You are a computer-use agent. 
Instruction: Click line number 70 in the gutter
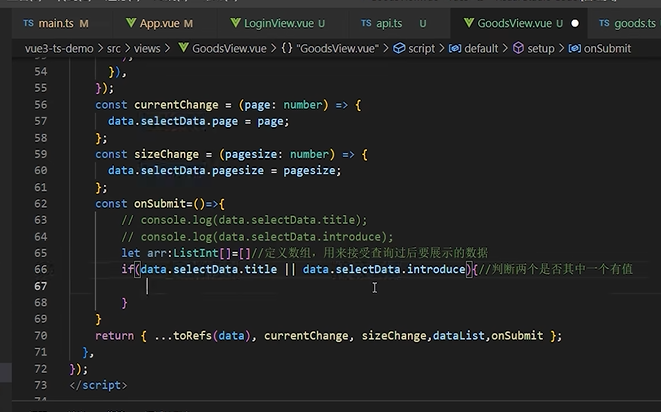(x=40, y=336)
